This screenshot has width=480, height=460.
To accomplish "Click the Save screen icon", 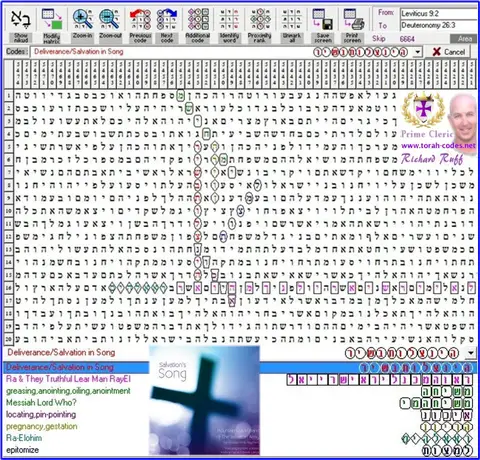I will [x=322, y=19].
